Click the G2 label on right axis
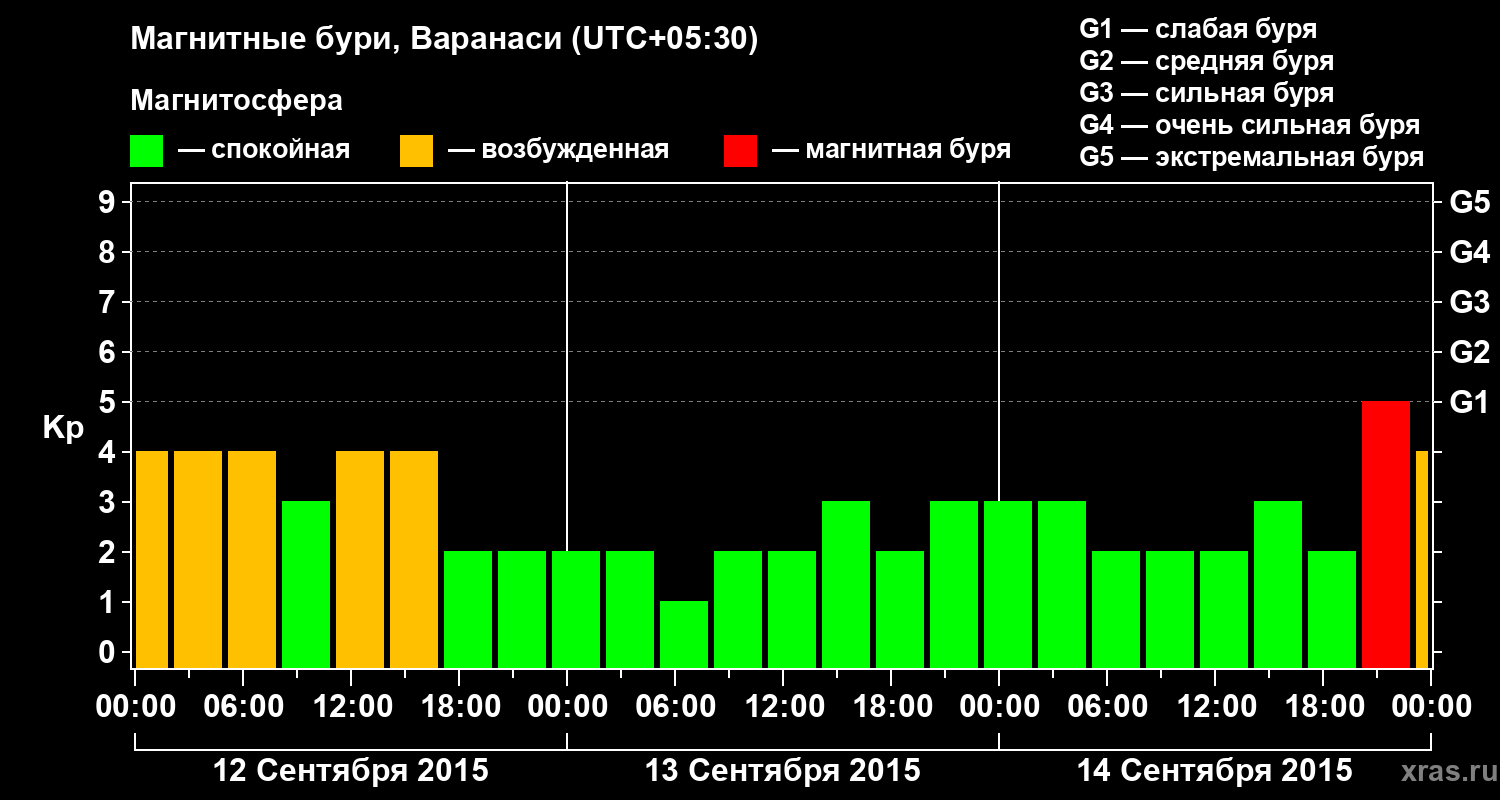The image size is (1500, 800). click(1469, 352)
